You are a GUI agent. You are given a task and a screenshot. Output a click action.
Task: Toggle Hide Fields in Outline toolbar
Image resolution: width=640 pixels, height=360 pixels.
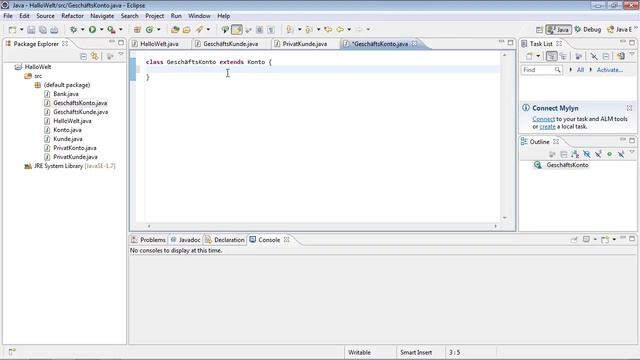point(587,154)
